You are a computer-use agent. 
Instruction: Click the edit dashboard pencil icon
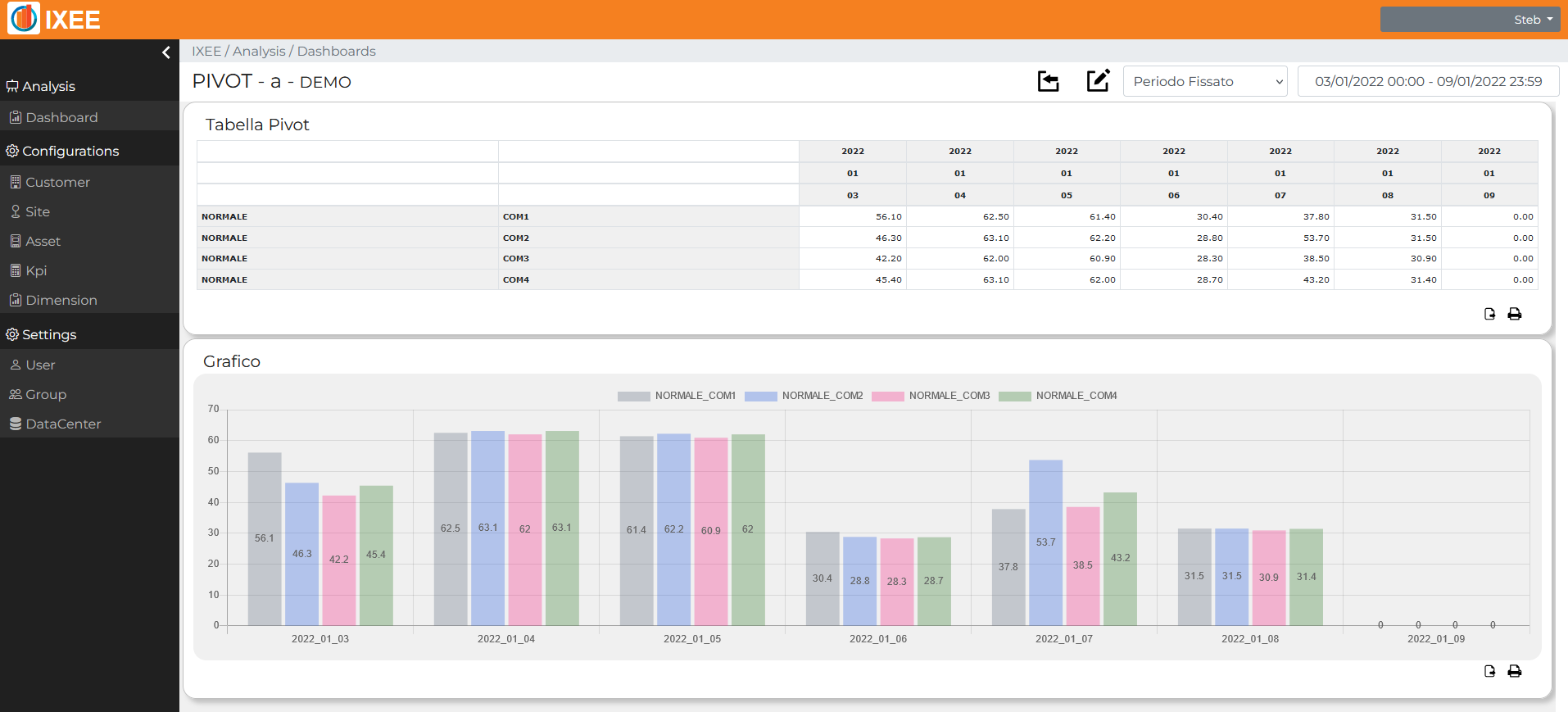click(1098, 80)
